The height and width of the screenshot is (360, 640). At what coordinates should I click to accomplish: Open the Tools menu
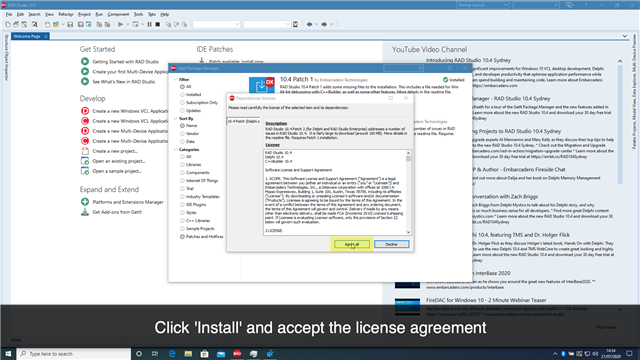[x=138, y=14]
